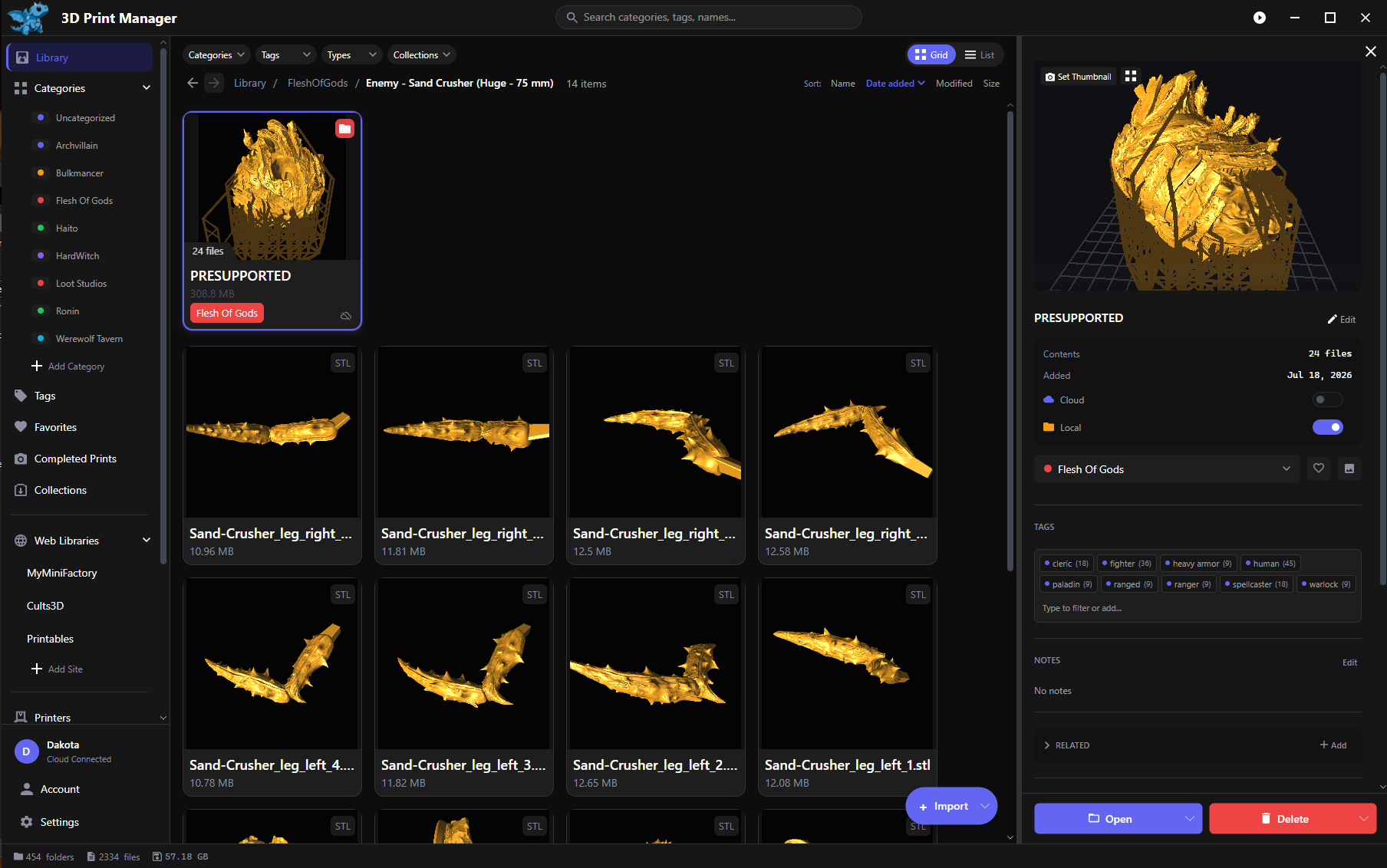Click the image icon next to heart
The height and width of the screenshot is (868, 1387).
click(x=1349, y=469)
